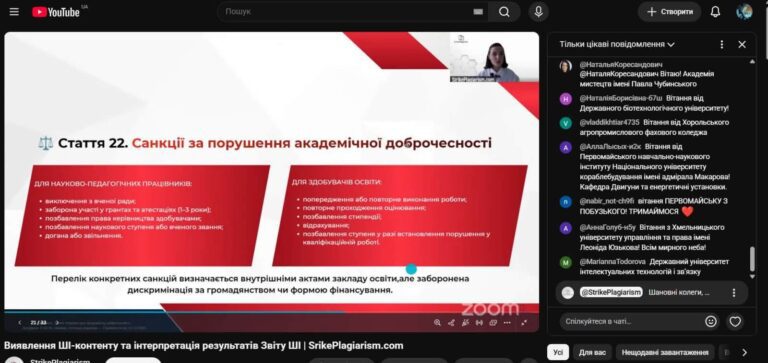Go to YouTube home via logo

coord(56,12)
